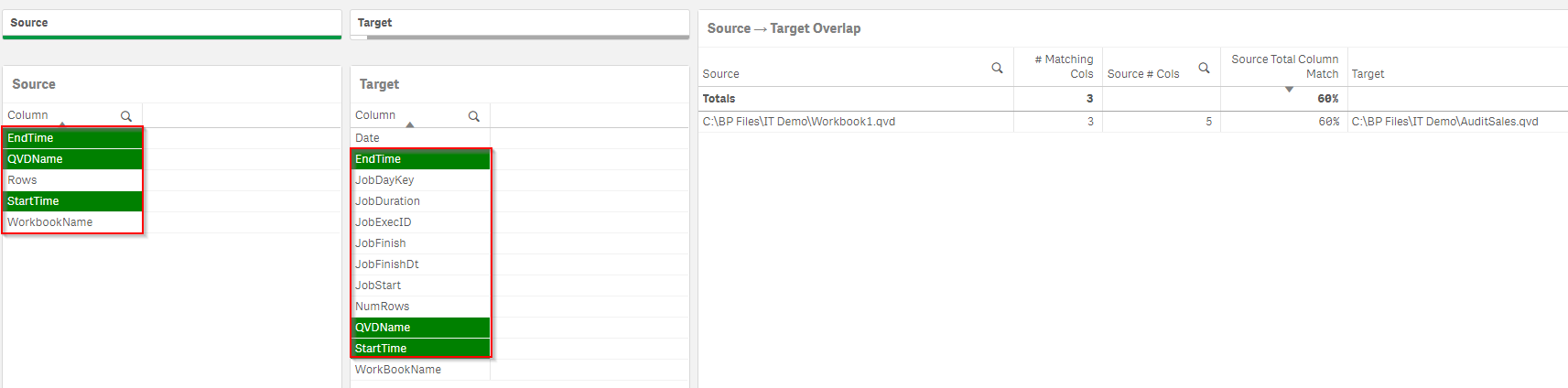The height and width of the screenshot is (388, 1568).
Task: Deselect EndTime in the Source list
Action: 73,138
